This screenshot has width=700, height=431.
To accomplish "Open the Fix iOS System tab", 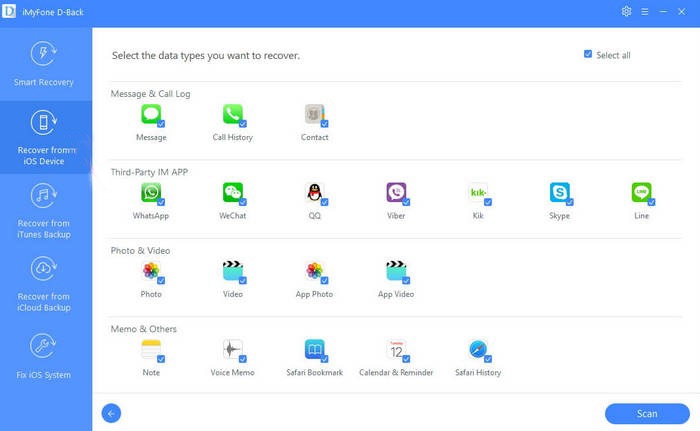I will pos(44,356).
